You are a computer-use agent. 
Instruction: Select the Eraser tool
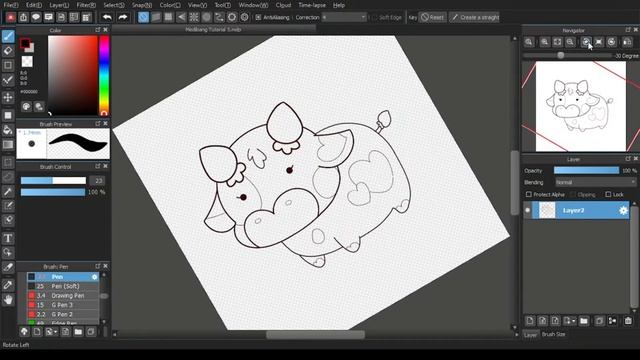(x=8, y=51)
